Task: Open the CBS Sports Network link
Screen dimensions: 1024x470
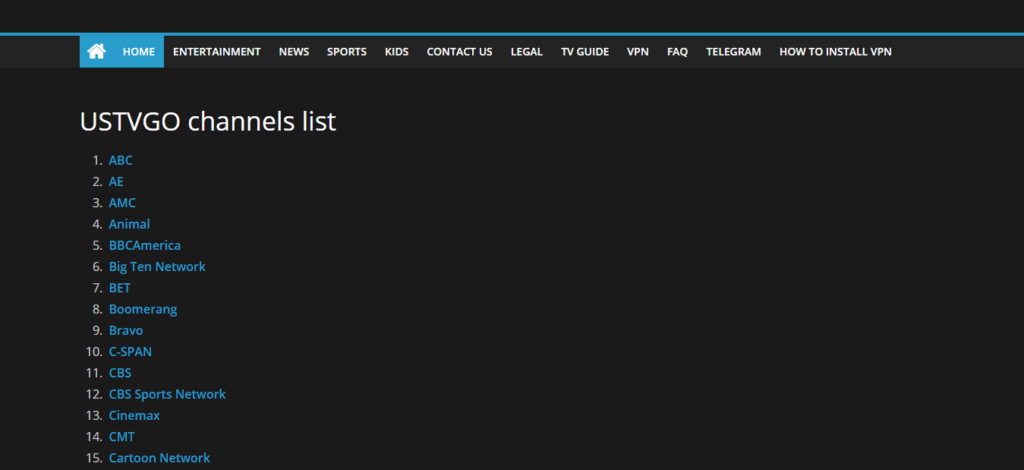Action: (167, 394)
